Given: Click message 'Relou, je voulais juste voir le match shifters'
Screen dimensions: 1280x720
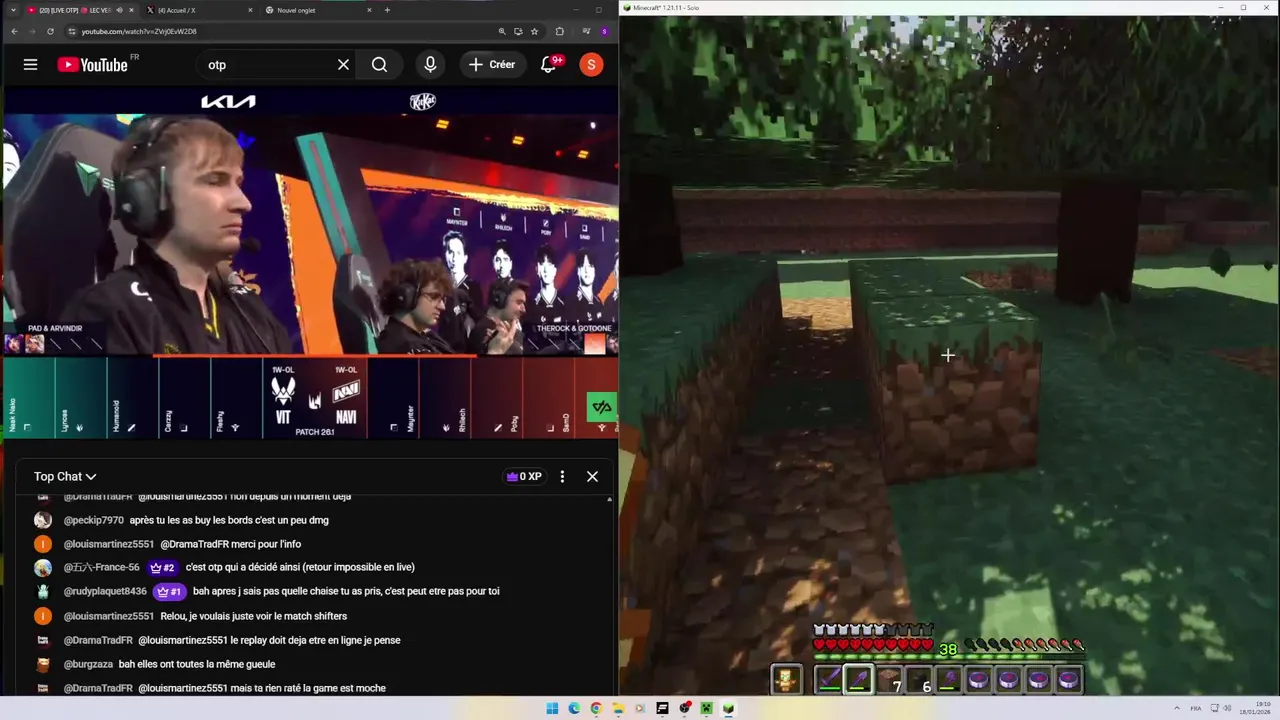Looking at the screenshot, I should tap(254, 616).
